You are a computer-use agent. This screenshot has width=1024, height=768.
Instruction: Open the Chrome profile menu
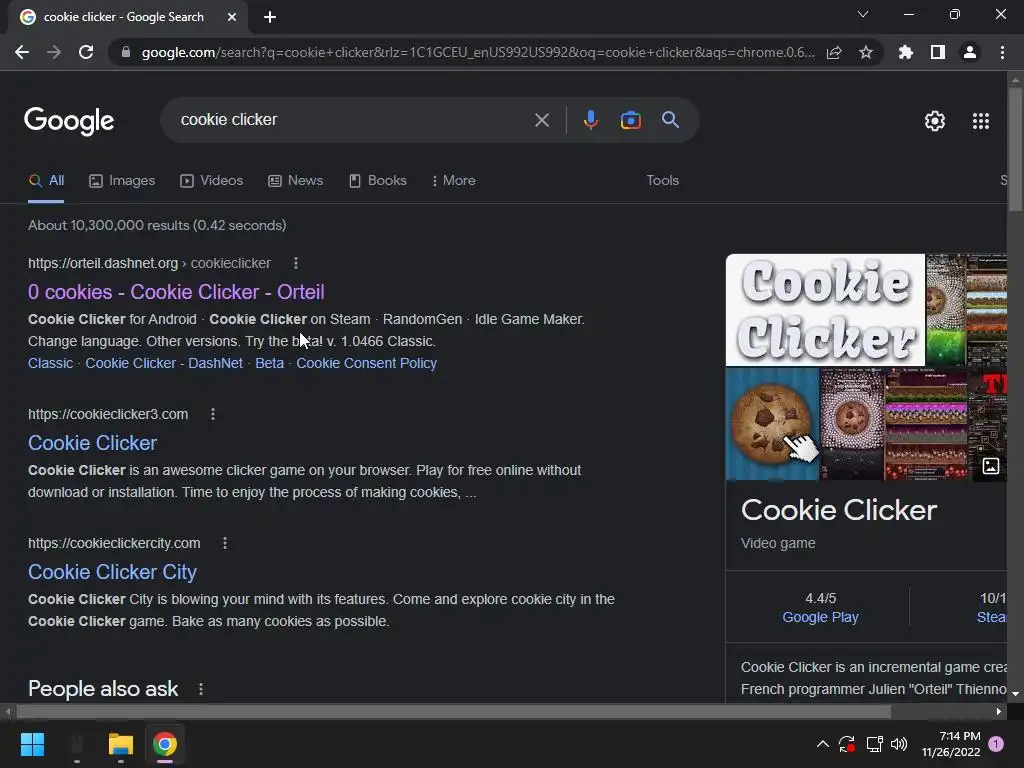(970, 52)
